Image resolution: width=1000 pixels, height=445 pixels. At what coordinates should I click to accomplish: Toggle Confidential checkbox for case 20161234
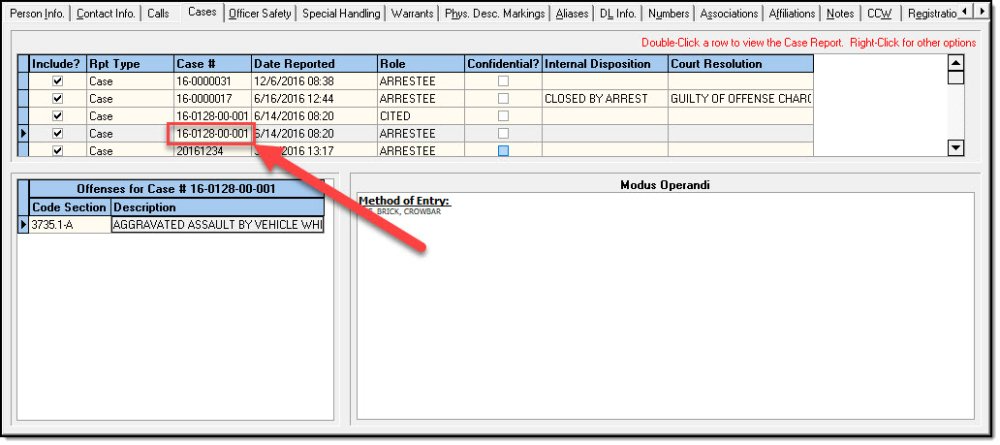[503, 151]
